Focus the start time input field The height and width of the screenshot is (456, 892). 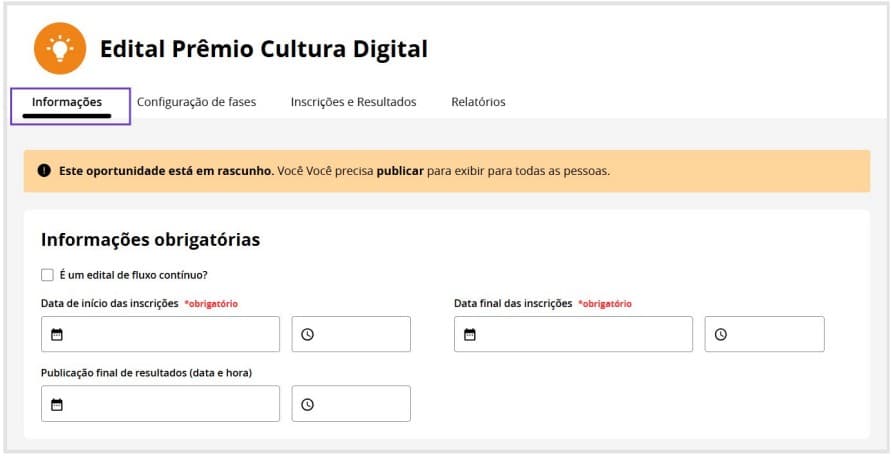(x=360, y=335)
